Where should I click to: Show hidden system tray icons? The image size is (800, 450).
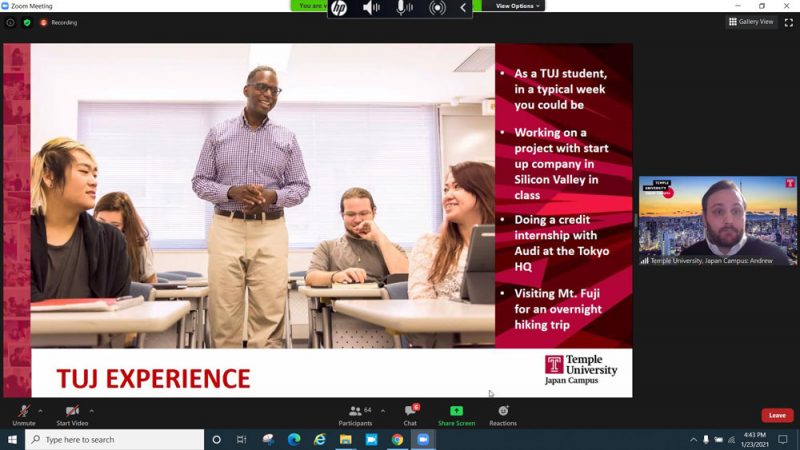click(693, 440)
